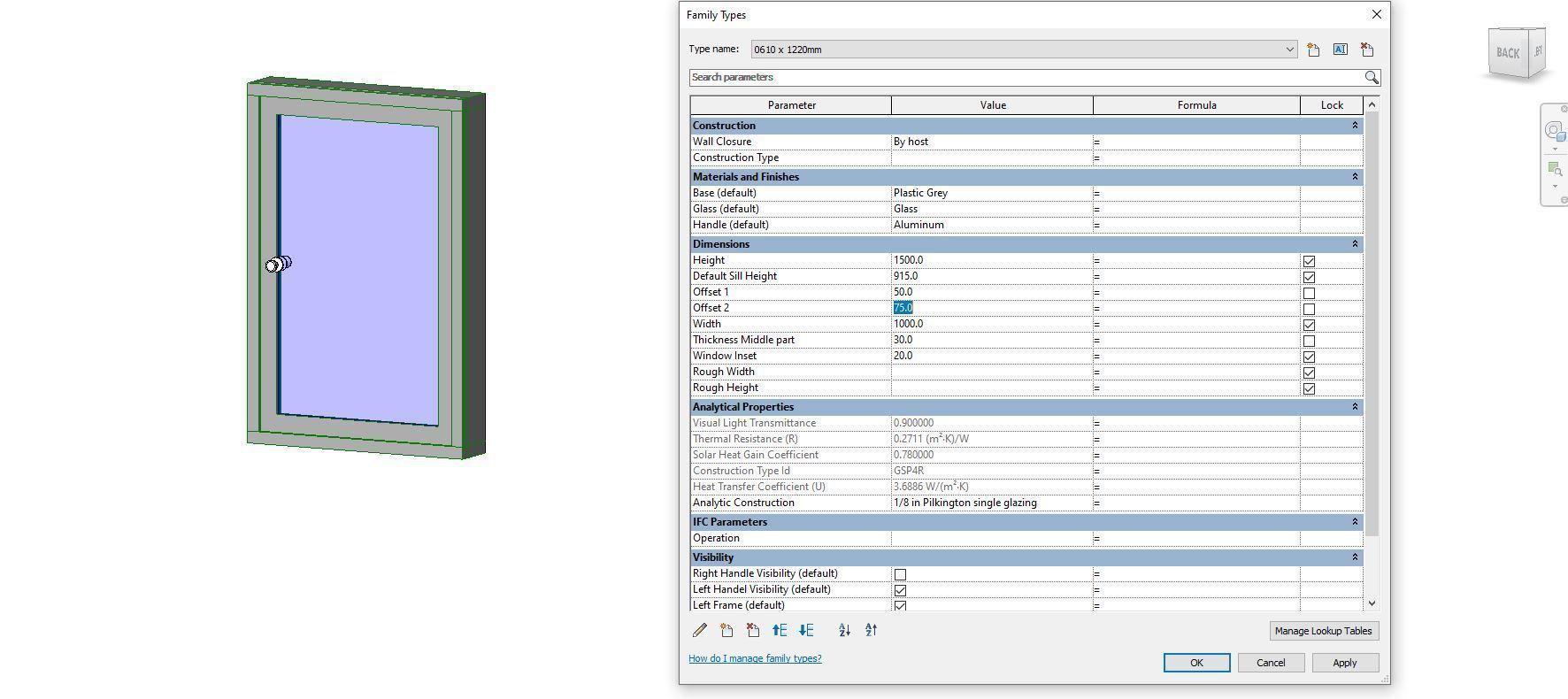The height and width of the screenshot is (699, 1568).
Task: Open the Type name dropdown
Action: pyautogui.click(x=1289, y=50)
